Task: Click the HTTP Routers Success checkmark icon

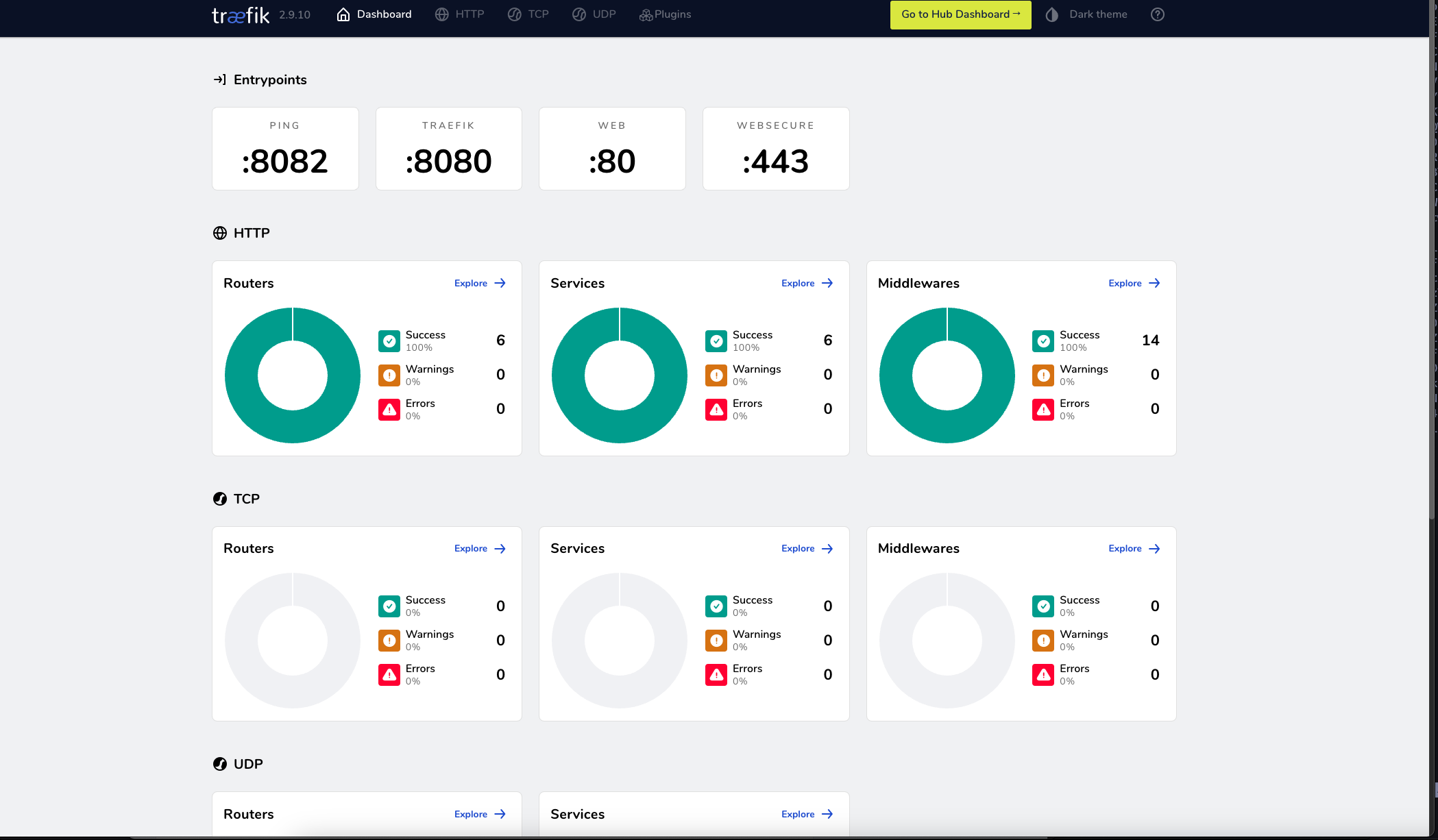Action: coord(389,341)
